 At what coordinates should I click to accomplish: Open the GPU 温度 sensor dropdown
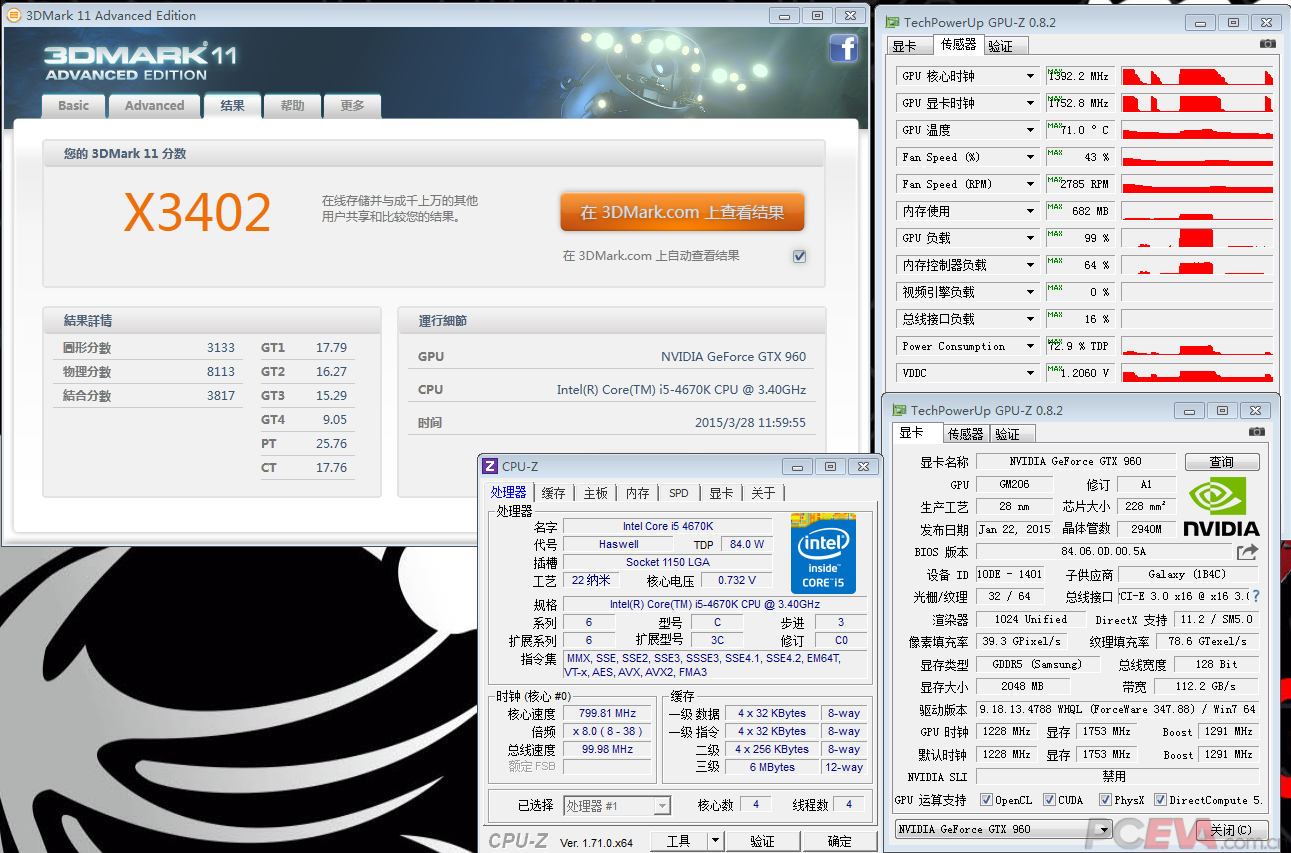pyautogui.click(x=1030, y=130)
